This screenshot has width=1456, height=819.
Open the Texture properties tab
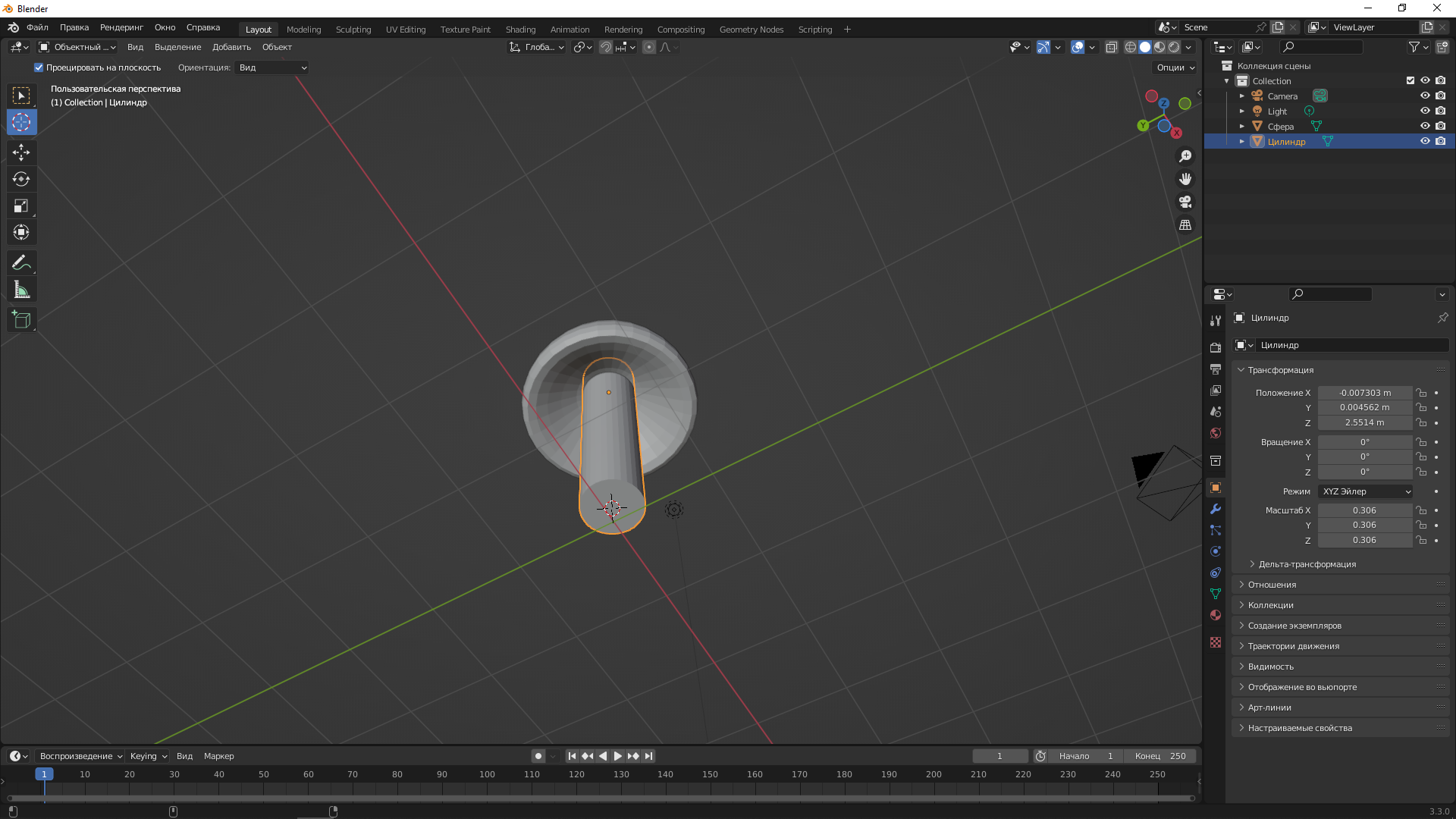point(1216,642)
